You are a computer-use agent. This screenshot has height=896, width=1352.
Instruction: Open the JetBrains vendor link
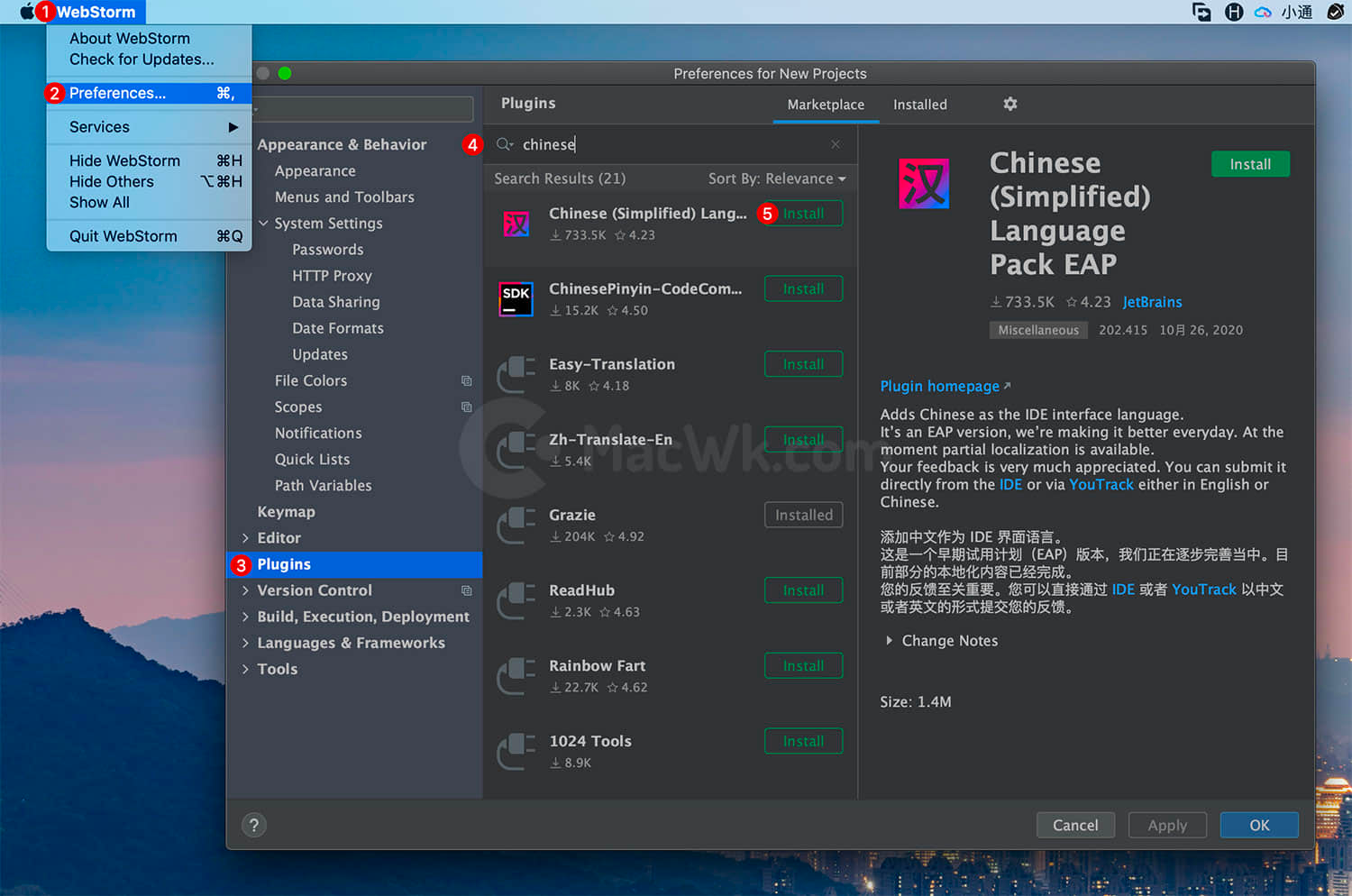pos(1152,302)
